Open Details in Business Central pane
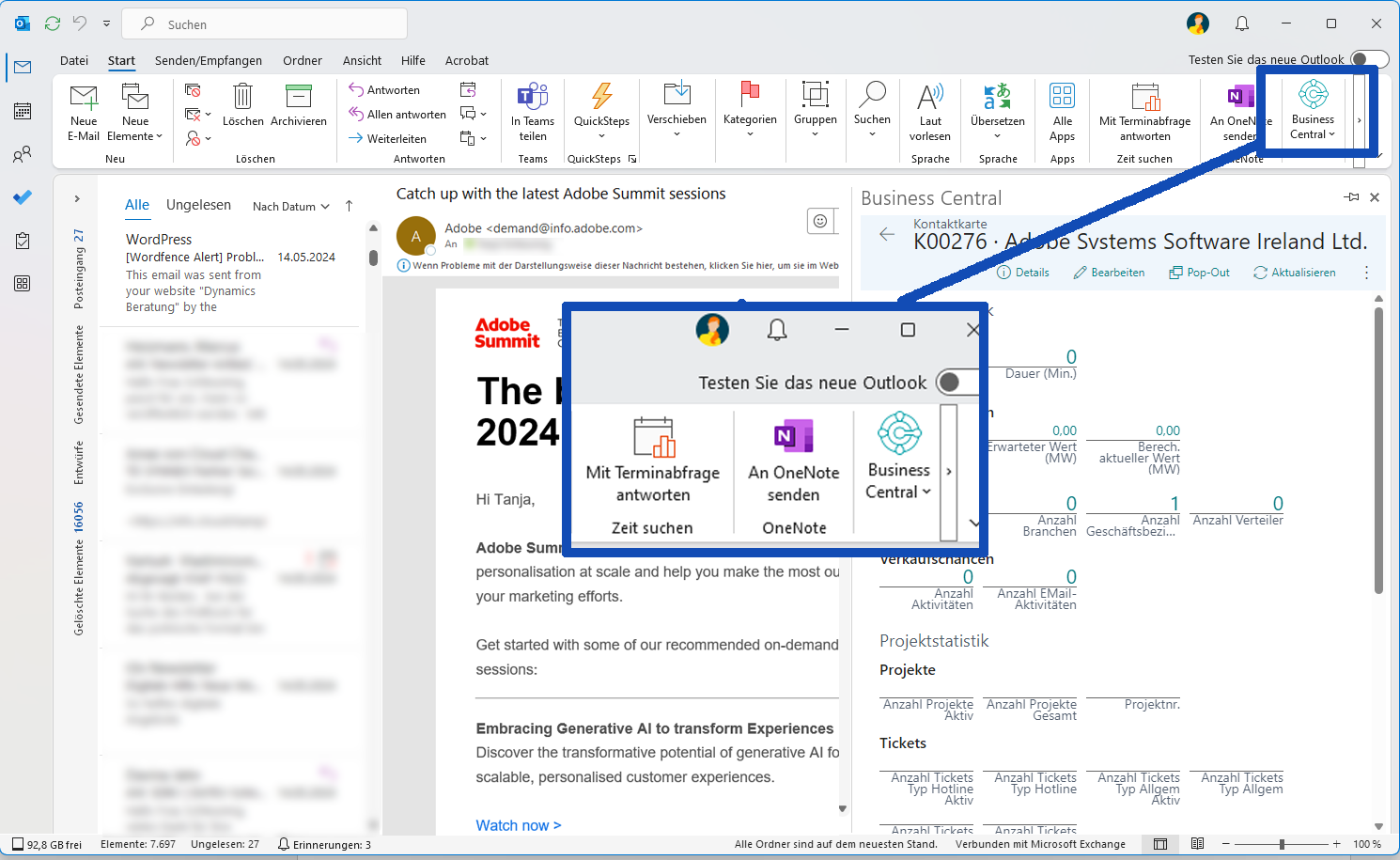Viewport: 1400px width, 860px height. (1022, 273)
